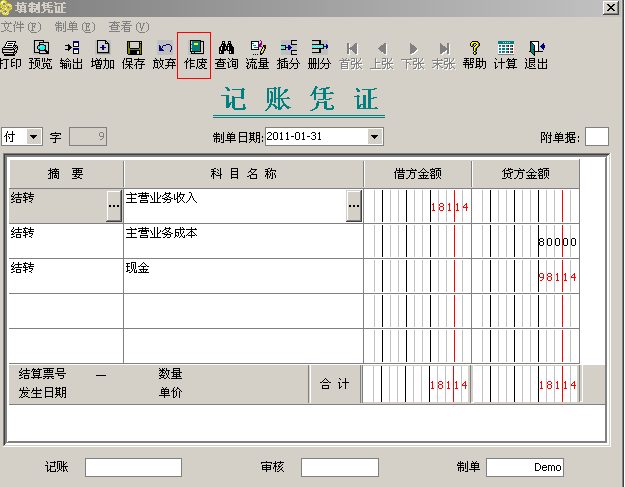The image size is (625, 487).
Task: Go to next voucher 下张
Action: (413, 55)
